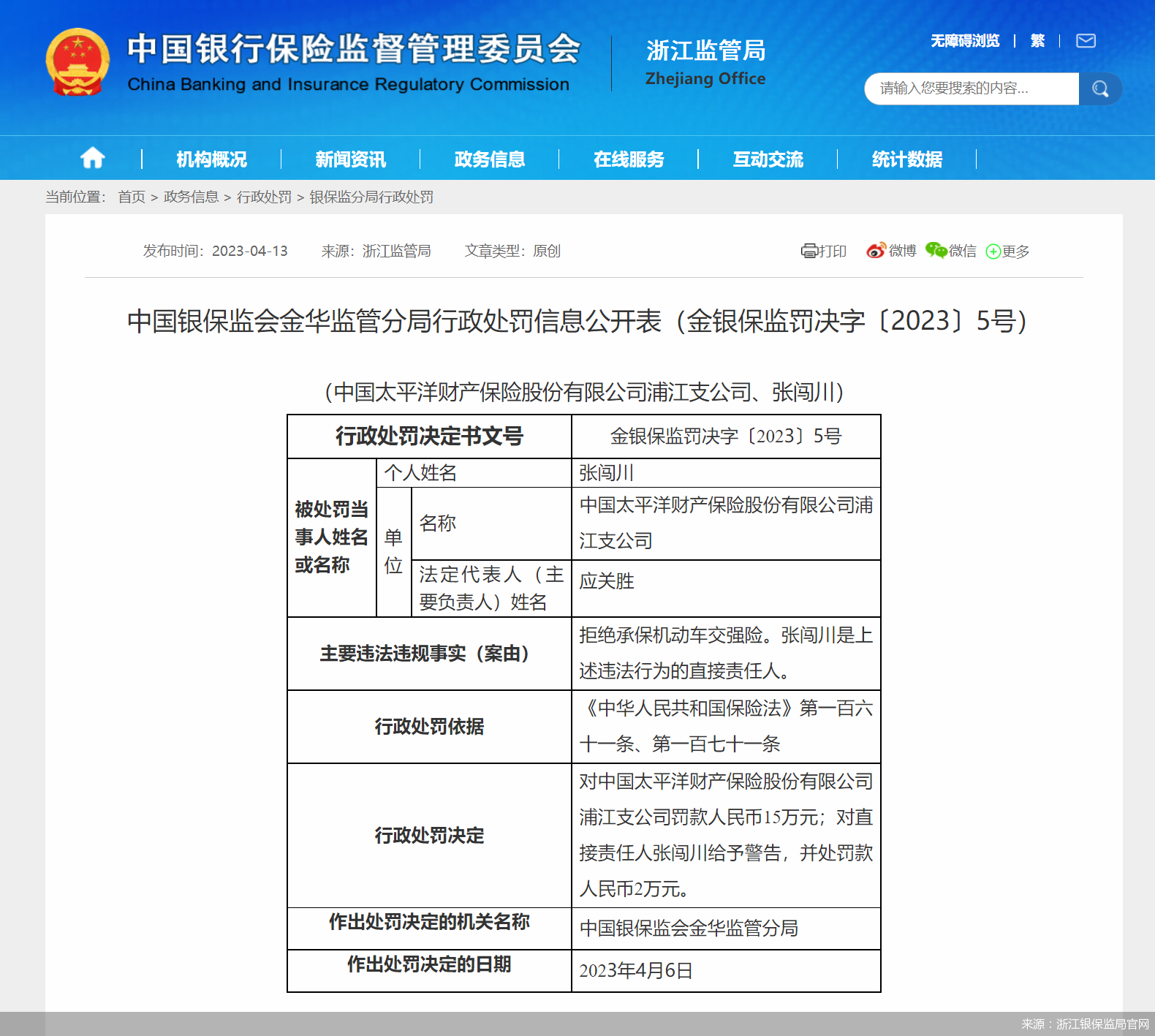
Task: Share via the WeChat icon
Action: pos(936,251)
